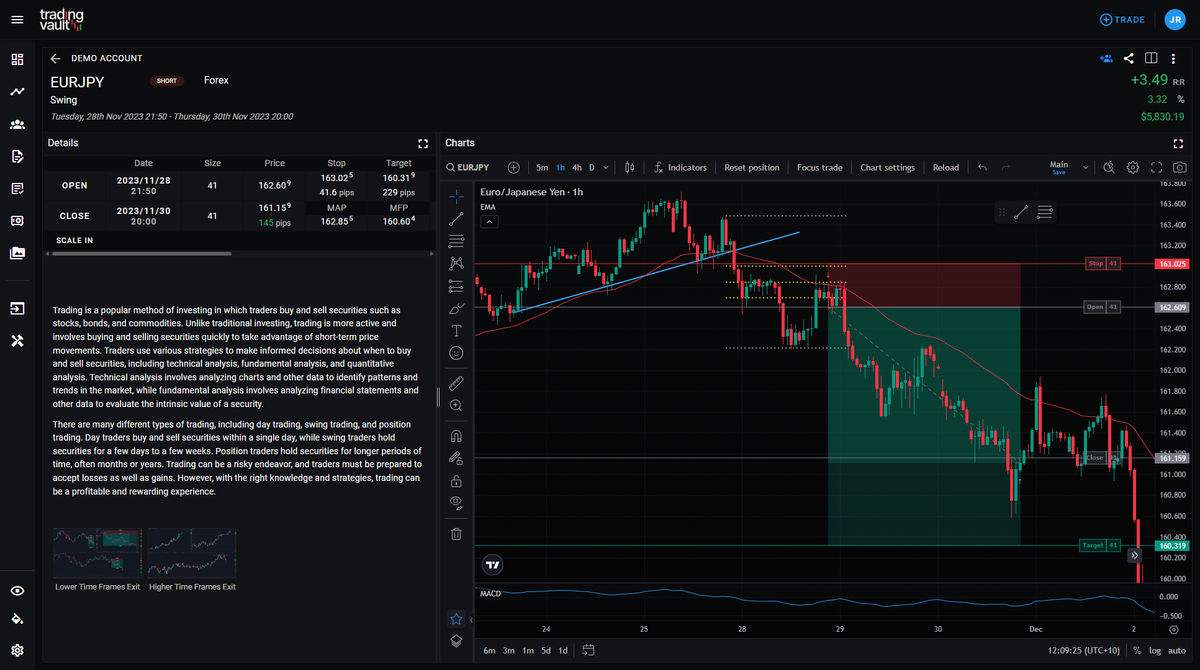Select the trend line drawing tool
The image size is (1200, 670).
point(456,218)
